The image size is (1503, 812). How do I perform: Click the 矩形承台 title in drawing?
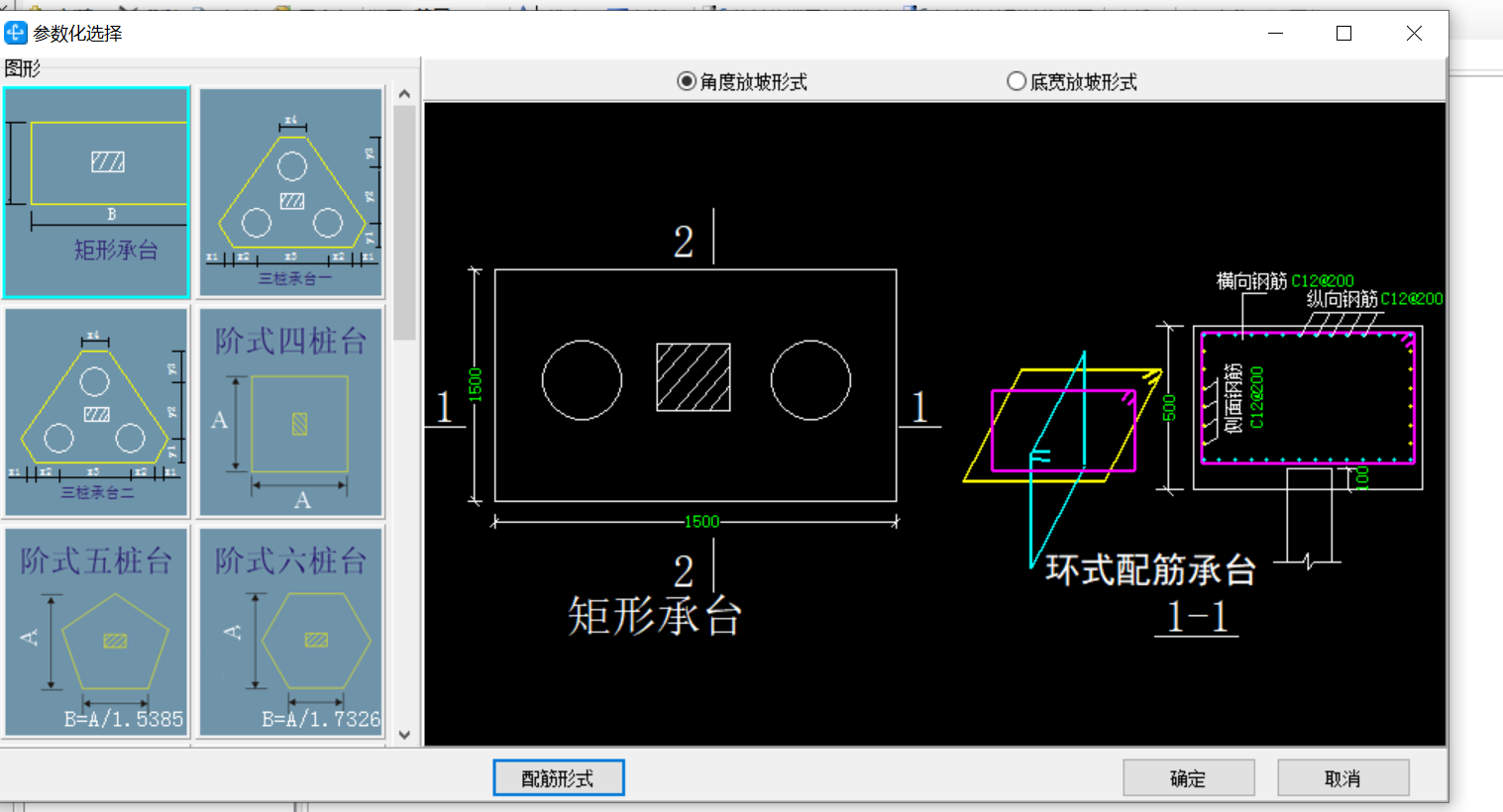coord(654,616)
